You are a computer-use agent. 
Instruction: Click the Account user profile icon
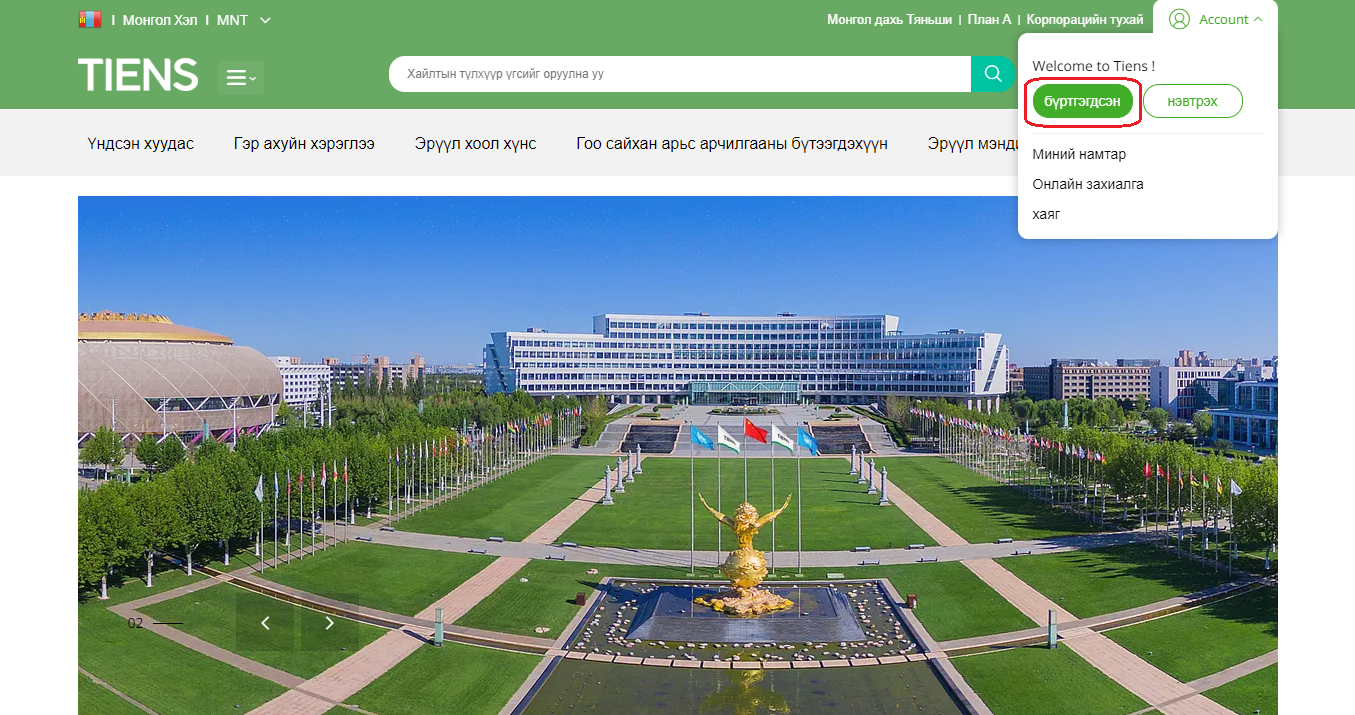coord(1179,19)
